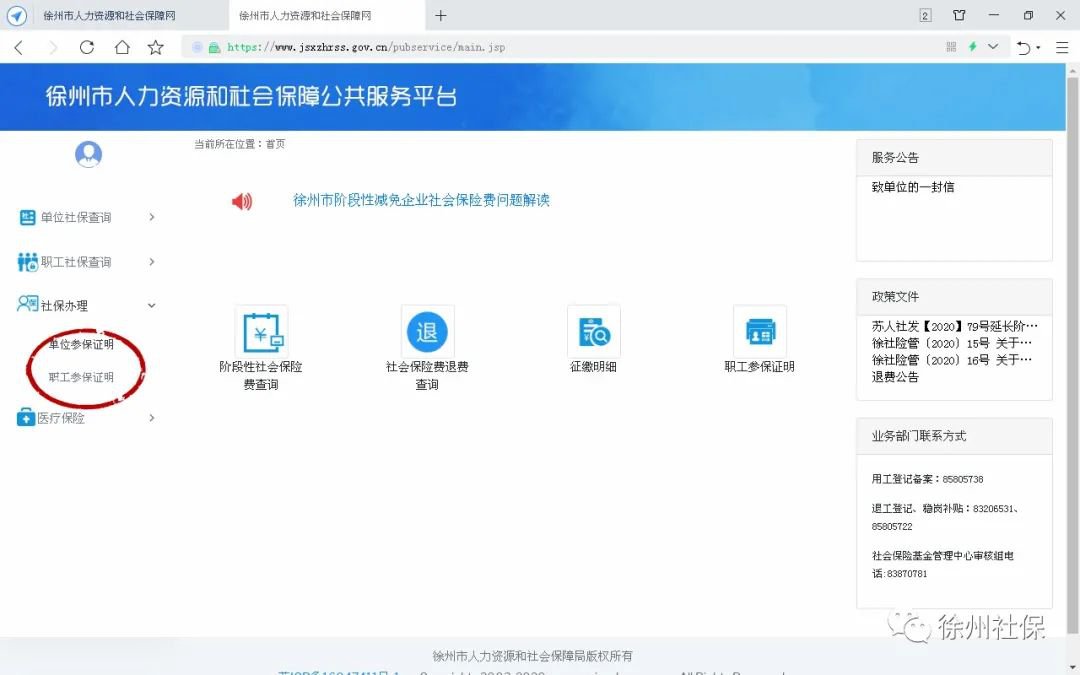Image resolution: width=1080 pixels, height=675 pixels.
Task: Click the 征缴明细 search icon
Action: (x=593, y=331)
